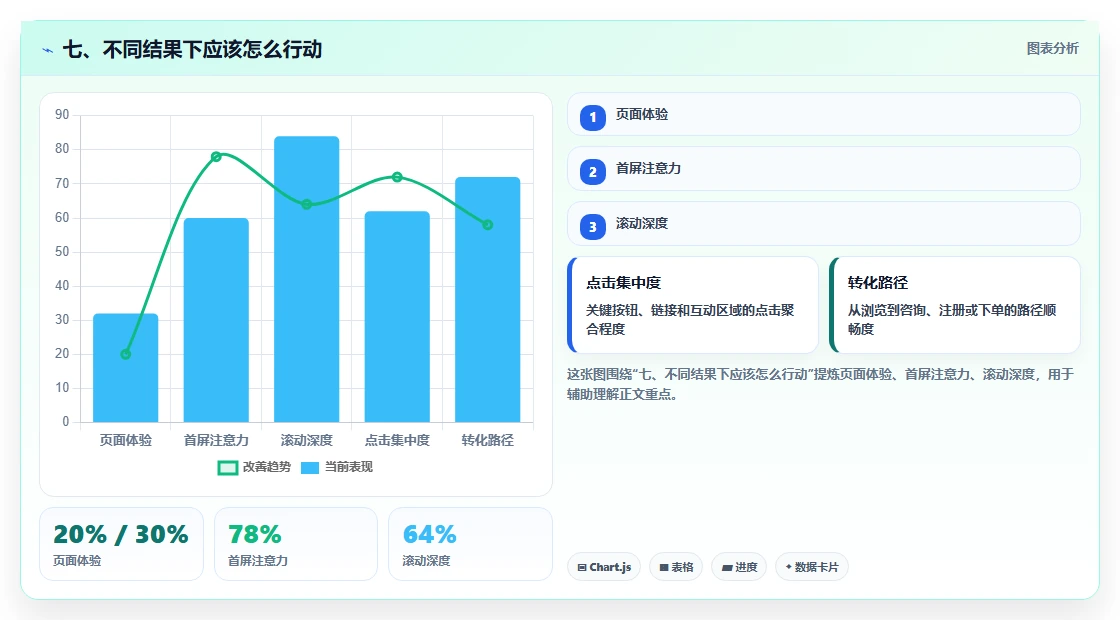Click the 转化路径 x-axis label

488,441
